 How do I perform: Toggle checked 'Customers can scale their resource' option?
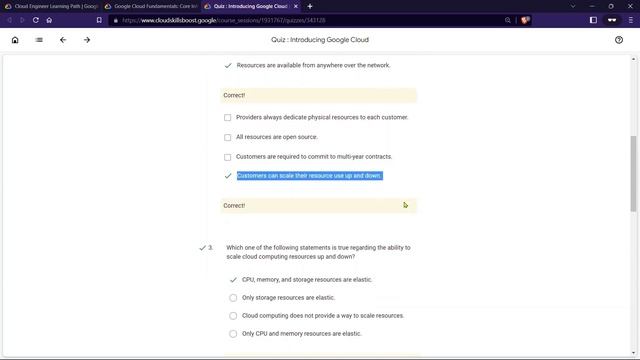pyautogui.click(x=228, y=176)
